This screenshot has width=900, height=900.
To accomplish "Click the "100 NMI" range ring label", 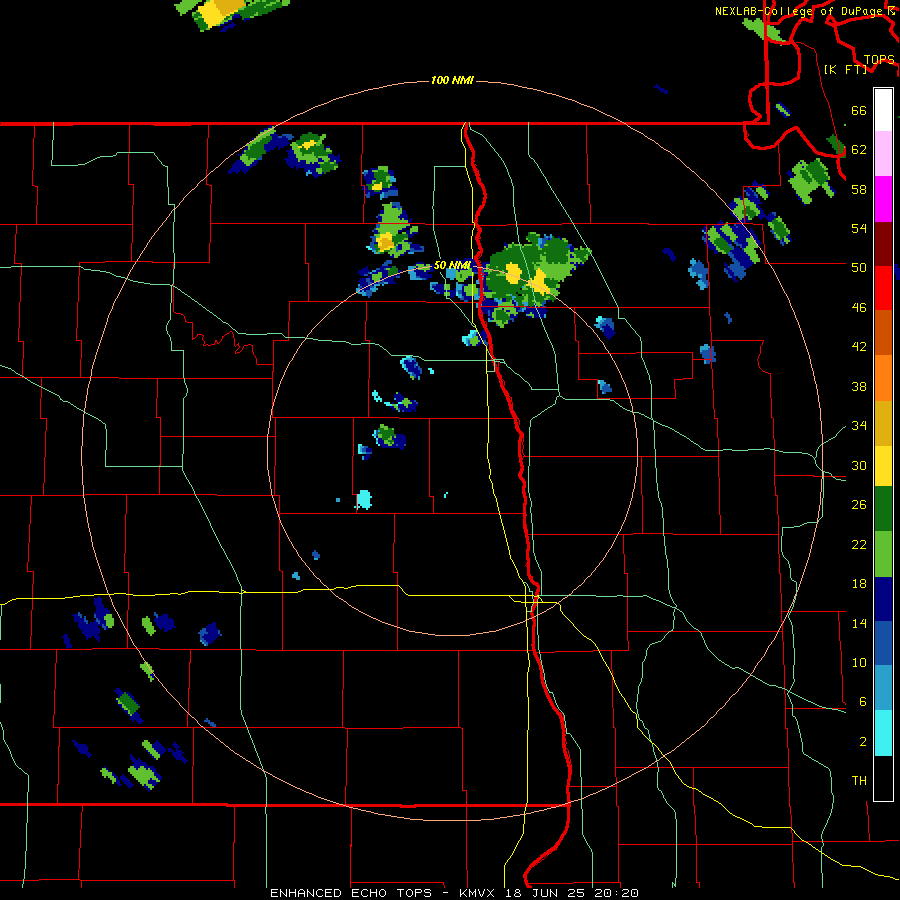I will tap(452, 80).
